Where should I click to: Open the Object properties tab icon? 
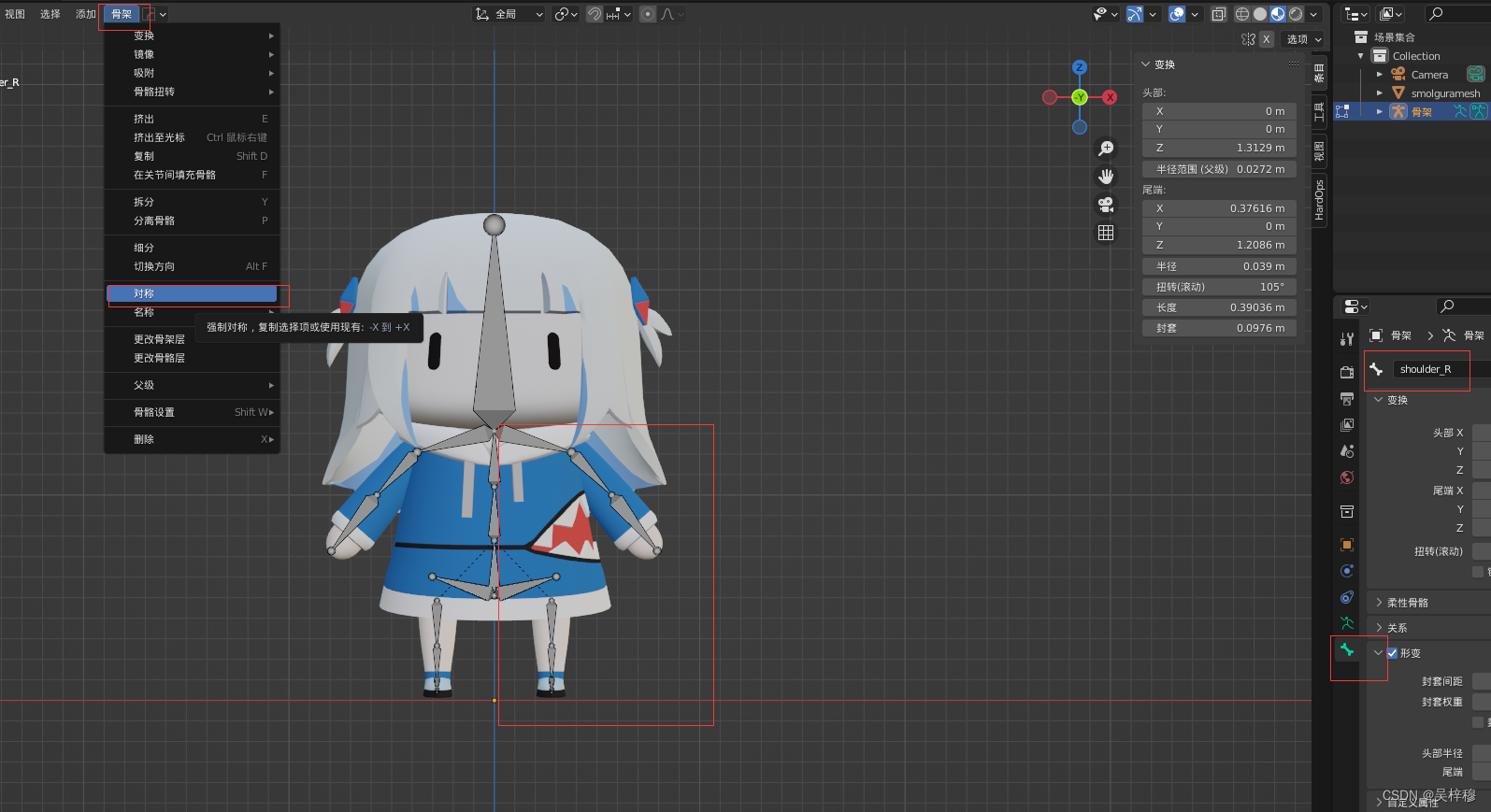(1347, 545)
